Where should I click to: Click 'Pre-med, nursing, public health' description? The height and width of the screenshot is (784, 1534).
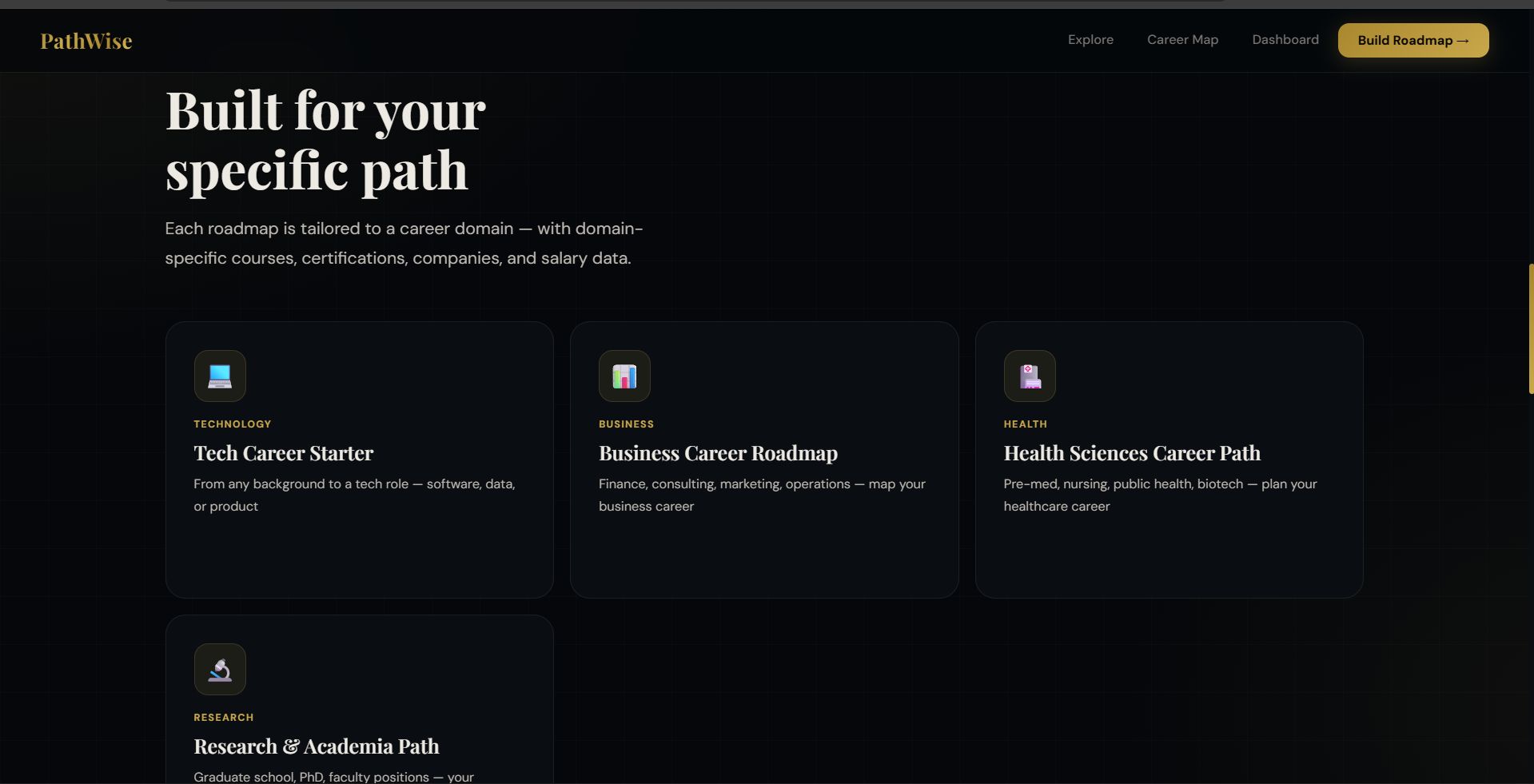[x=1160, y=495]
